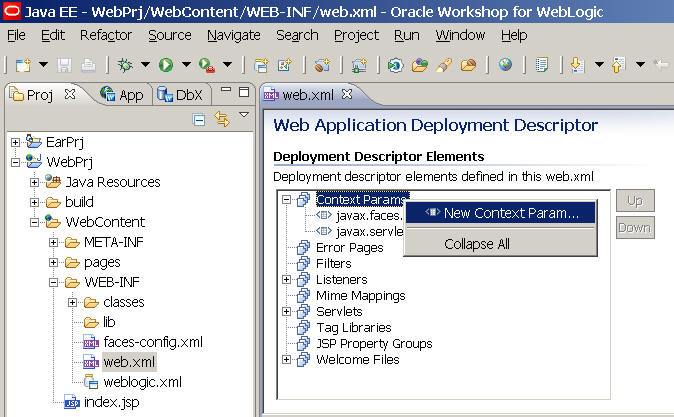The height and width of the screenshot is (417, 674).
Task: Switch to the DbX tab
Action: tap(180, 95)
